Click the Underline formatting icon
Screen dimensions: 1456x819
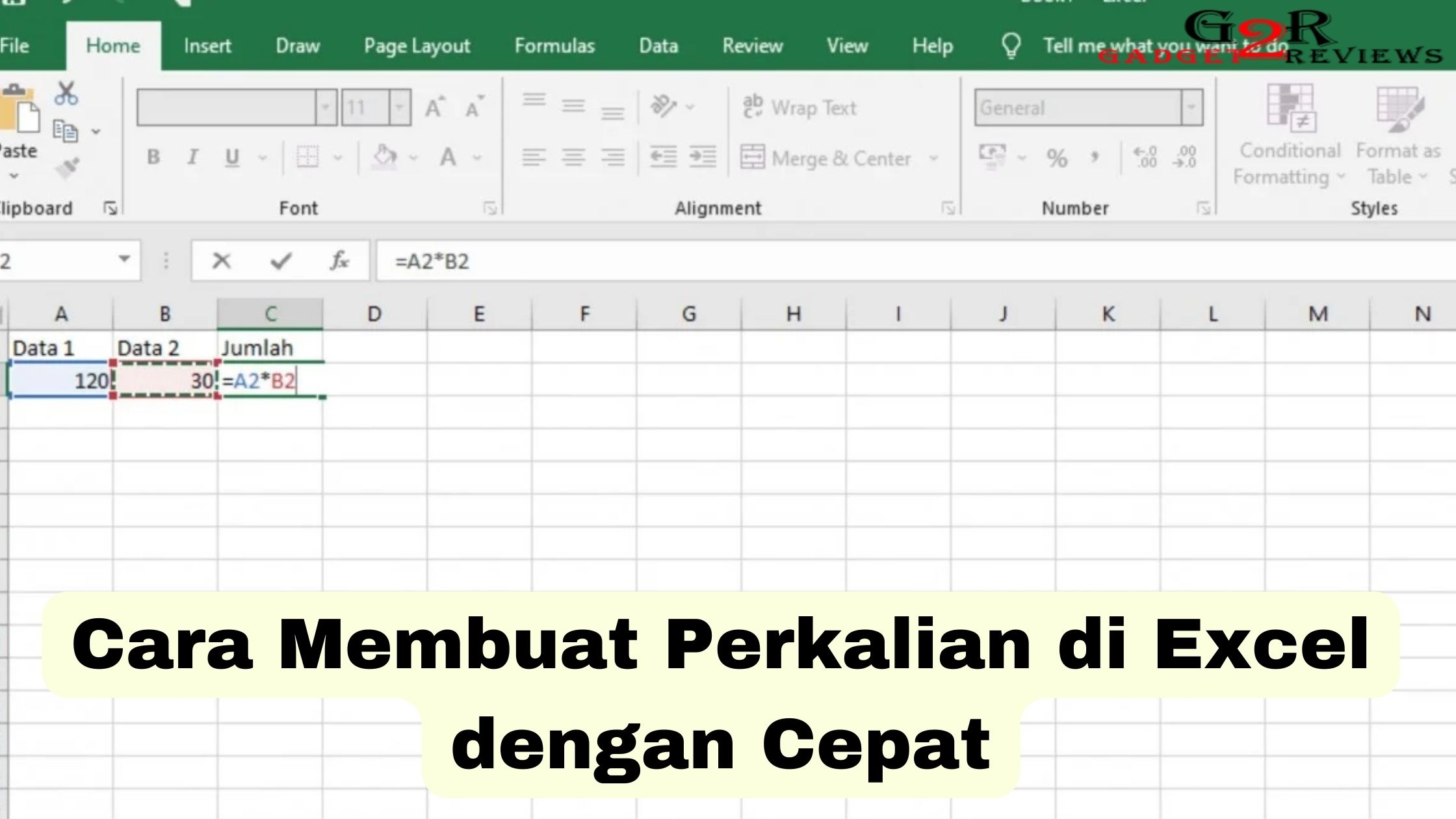[x=232, y=158]
